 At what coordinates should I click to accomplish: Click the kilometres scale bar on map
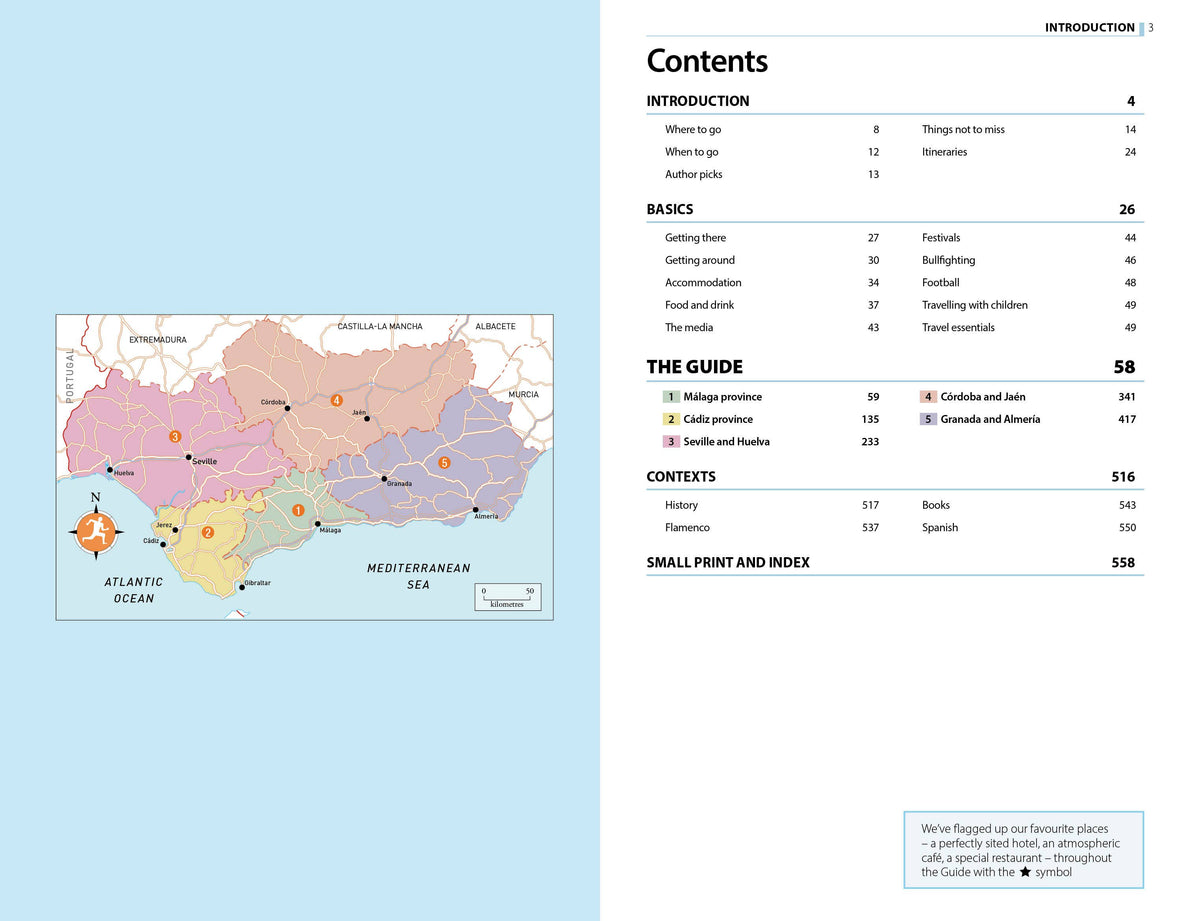[507, 597]
